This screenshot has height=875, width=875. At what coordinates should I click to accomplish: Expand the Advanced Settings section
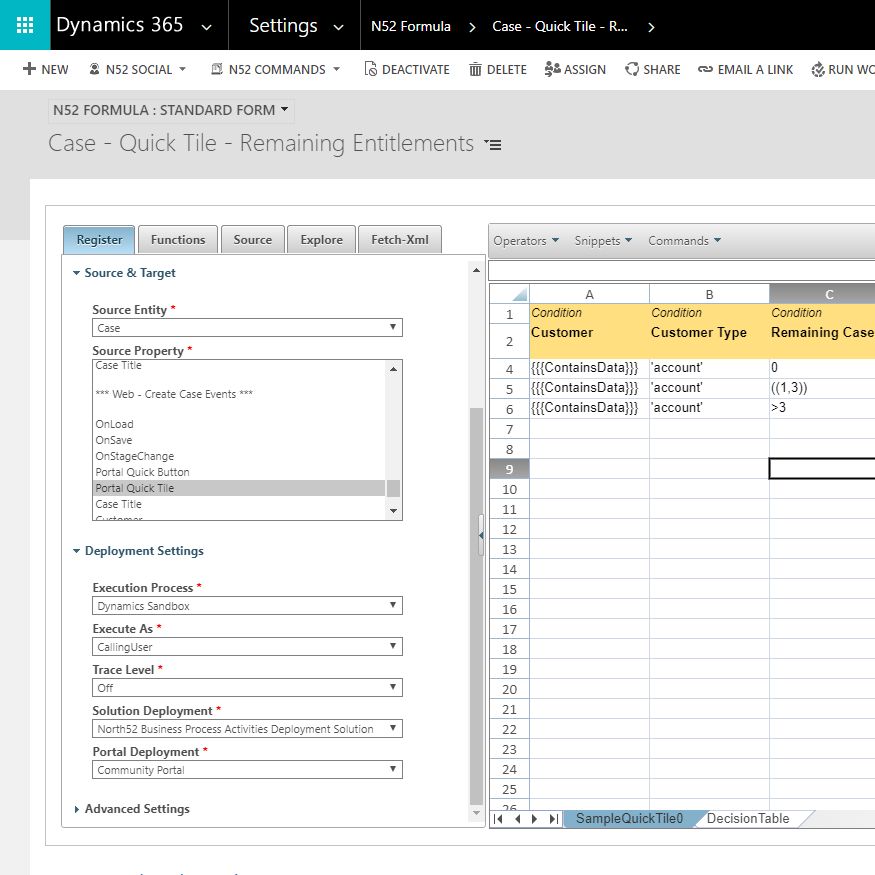coord(132,809)
